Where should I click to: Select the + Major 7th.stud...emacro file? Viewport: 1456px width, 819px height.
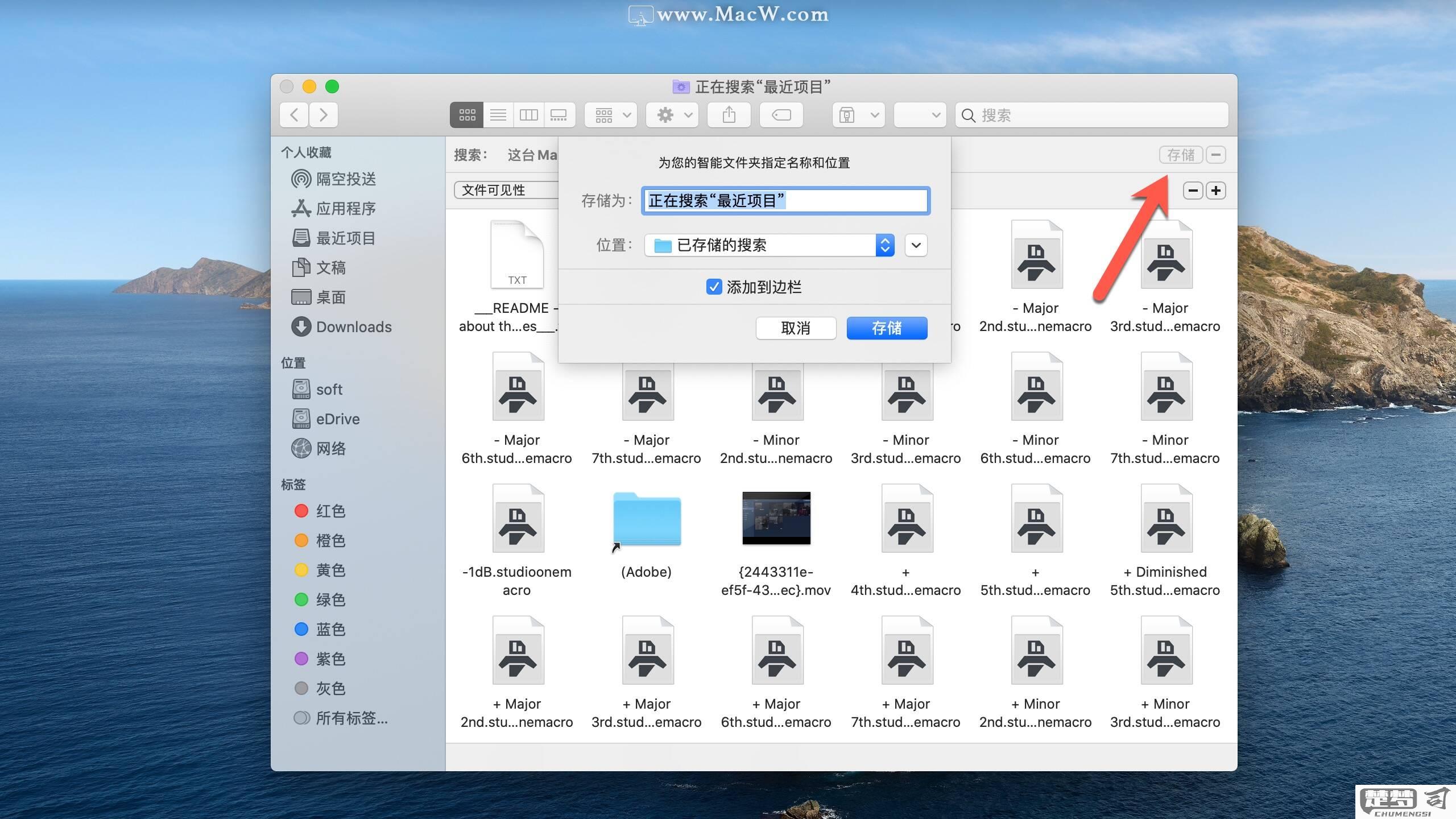[906, 650]
